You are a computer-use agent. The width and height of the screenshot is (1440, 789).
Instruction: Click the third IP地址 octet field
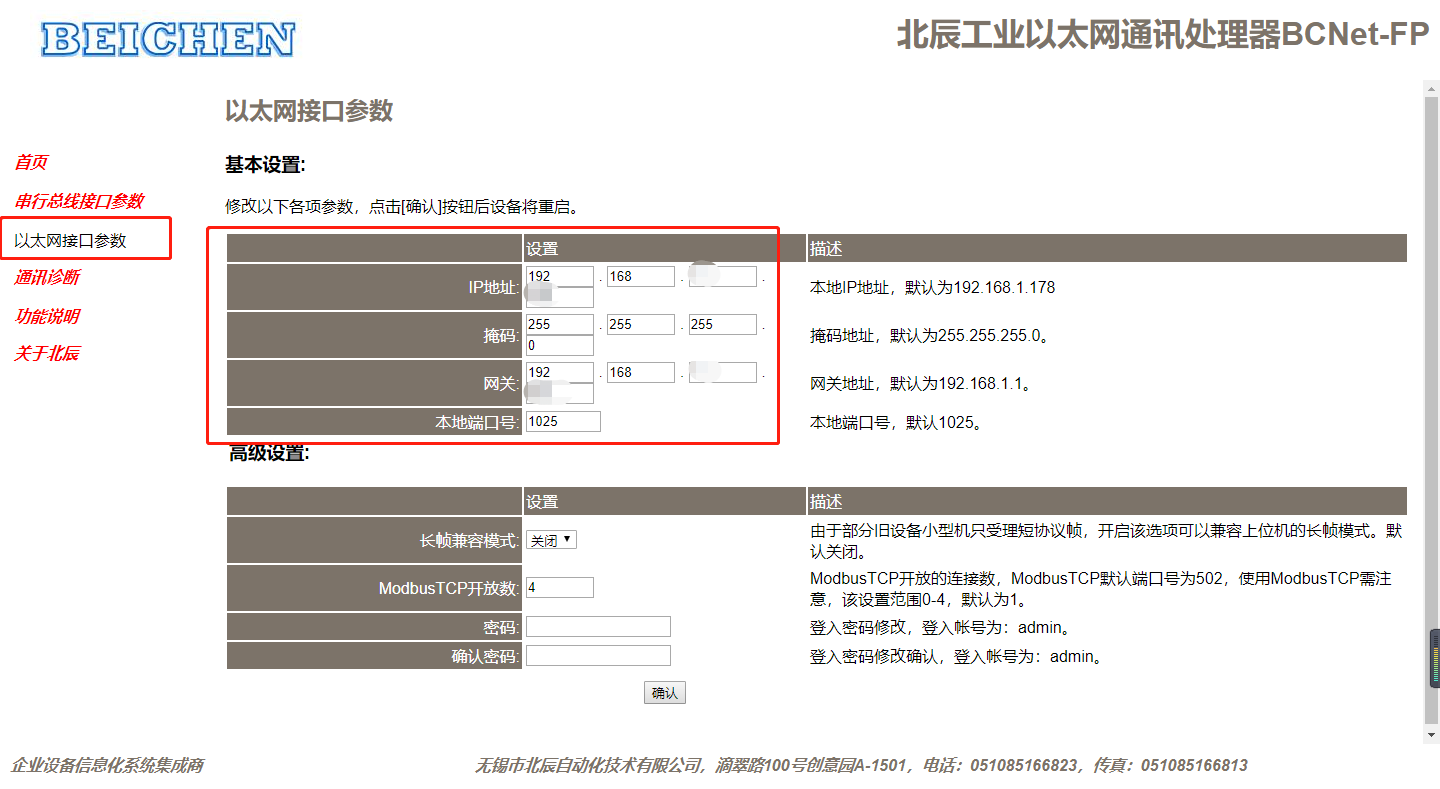(x=722, y=276)
